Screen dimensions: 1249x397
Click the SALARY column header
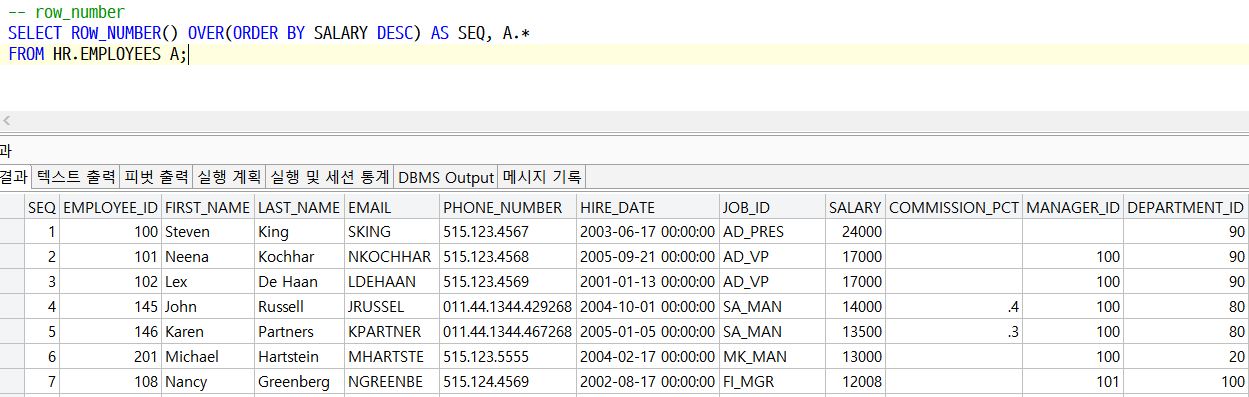tap(855, 208)
